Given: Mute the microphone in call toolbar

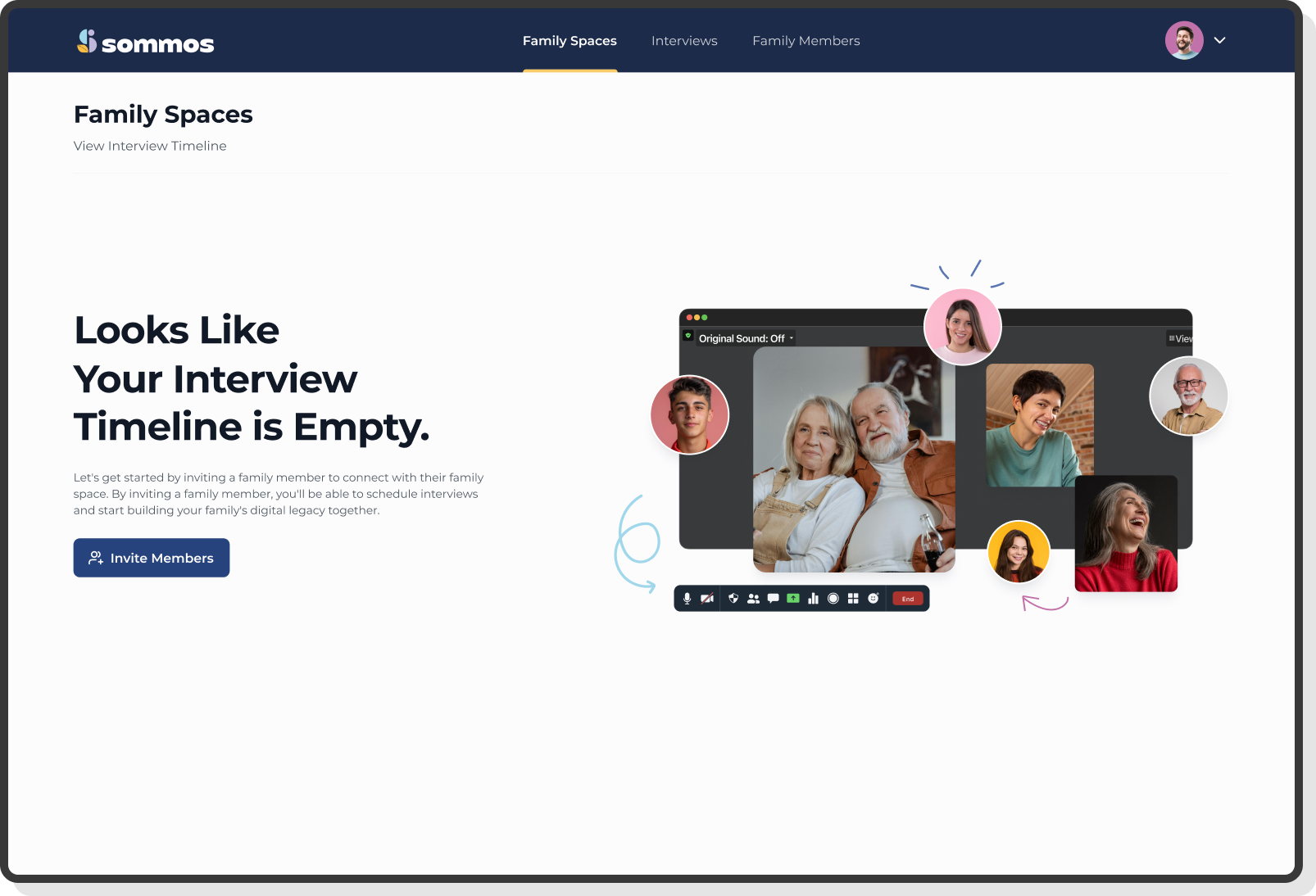Looking at the screenshot, I should click(x=687, y=599).
